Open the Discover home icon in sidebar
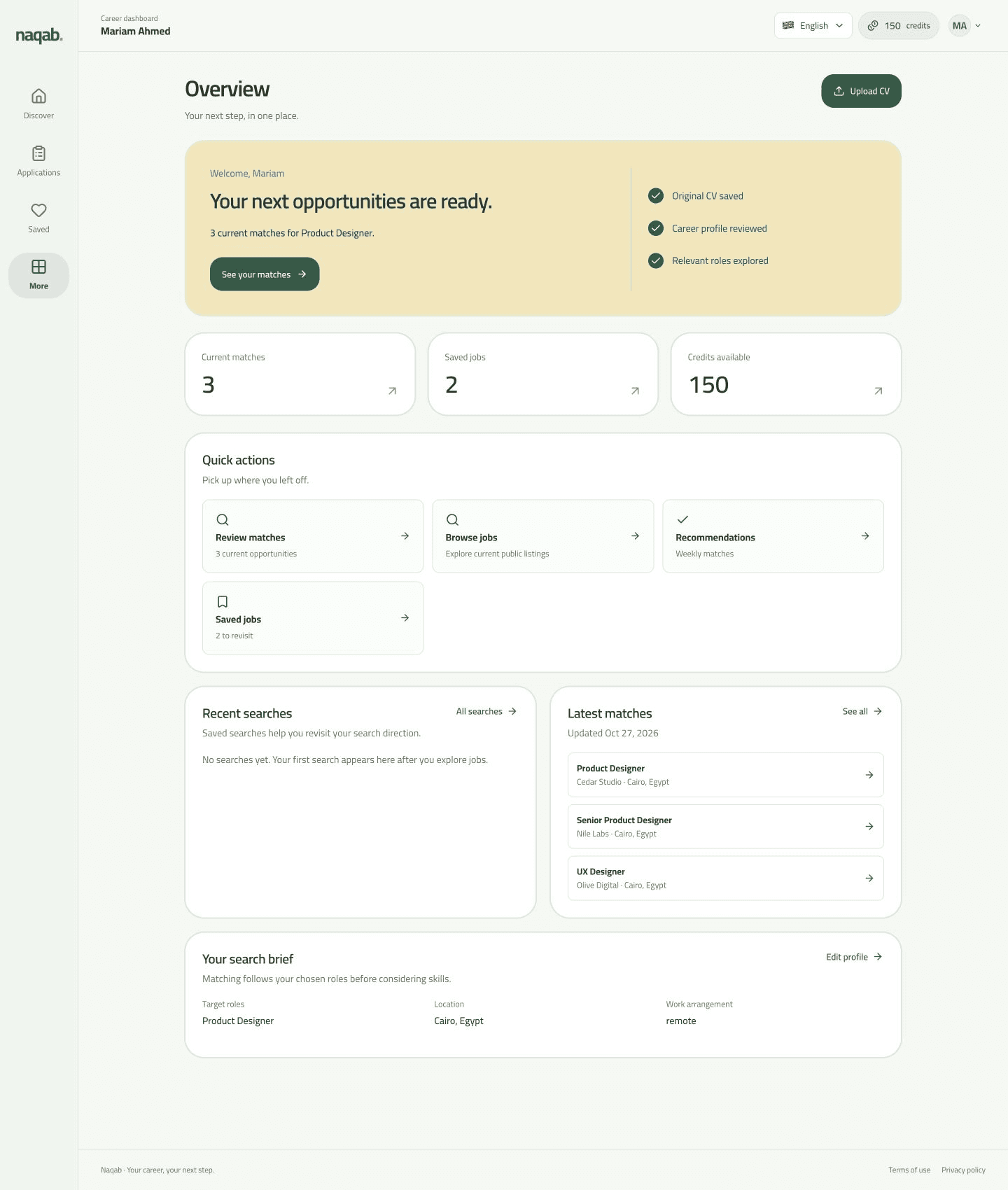 tap(38, 96)
